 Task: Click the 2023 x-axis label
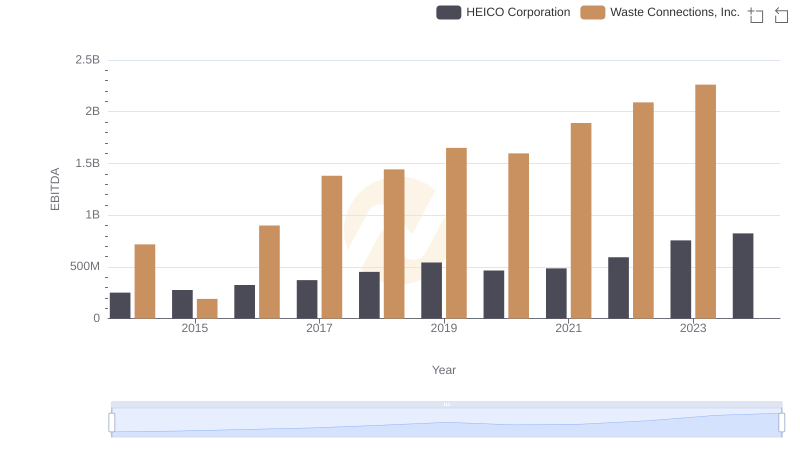click(693, 328)
